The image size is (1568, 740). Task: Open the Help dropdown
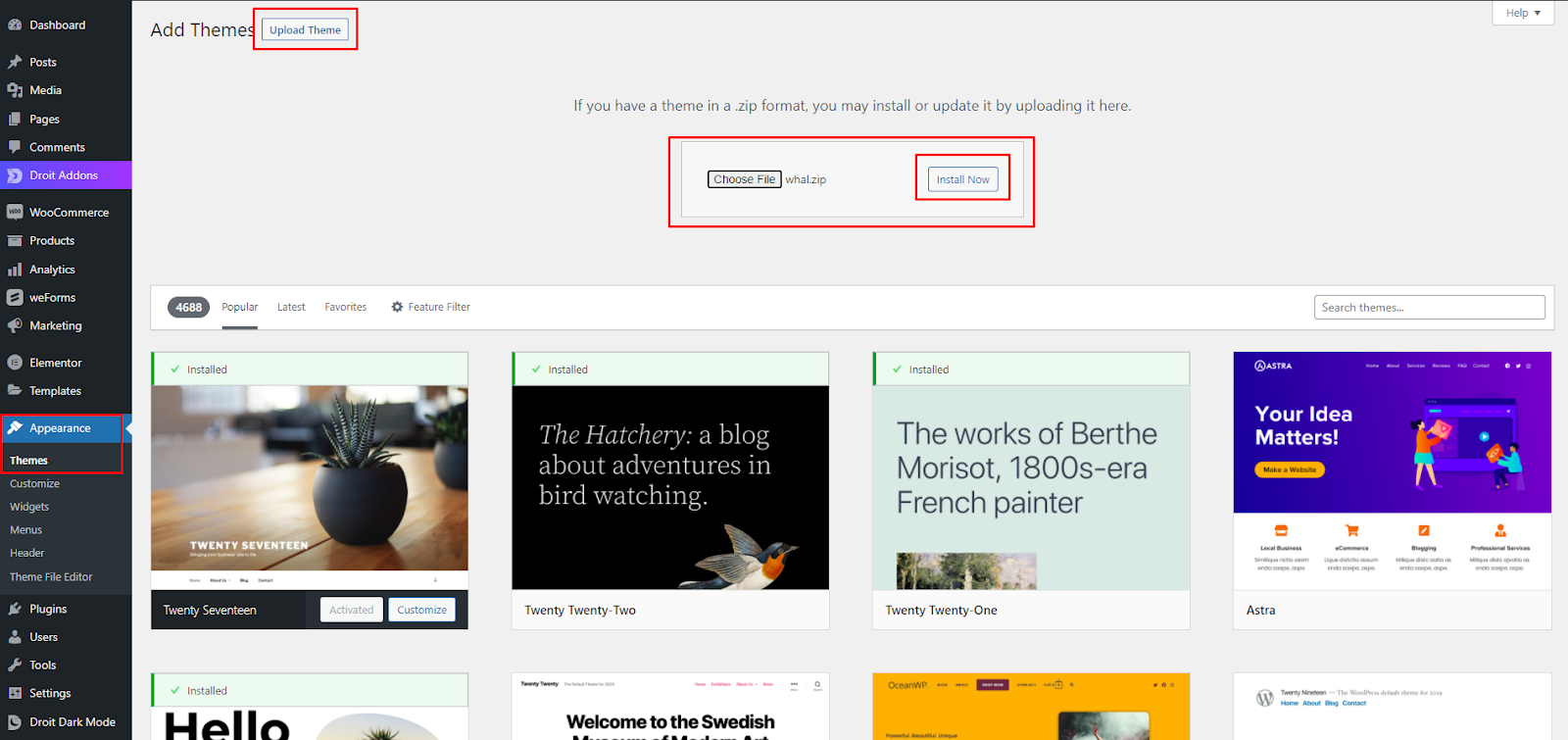[x=1523, y=13]
